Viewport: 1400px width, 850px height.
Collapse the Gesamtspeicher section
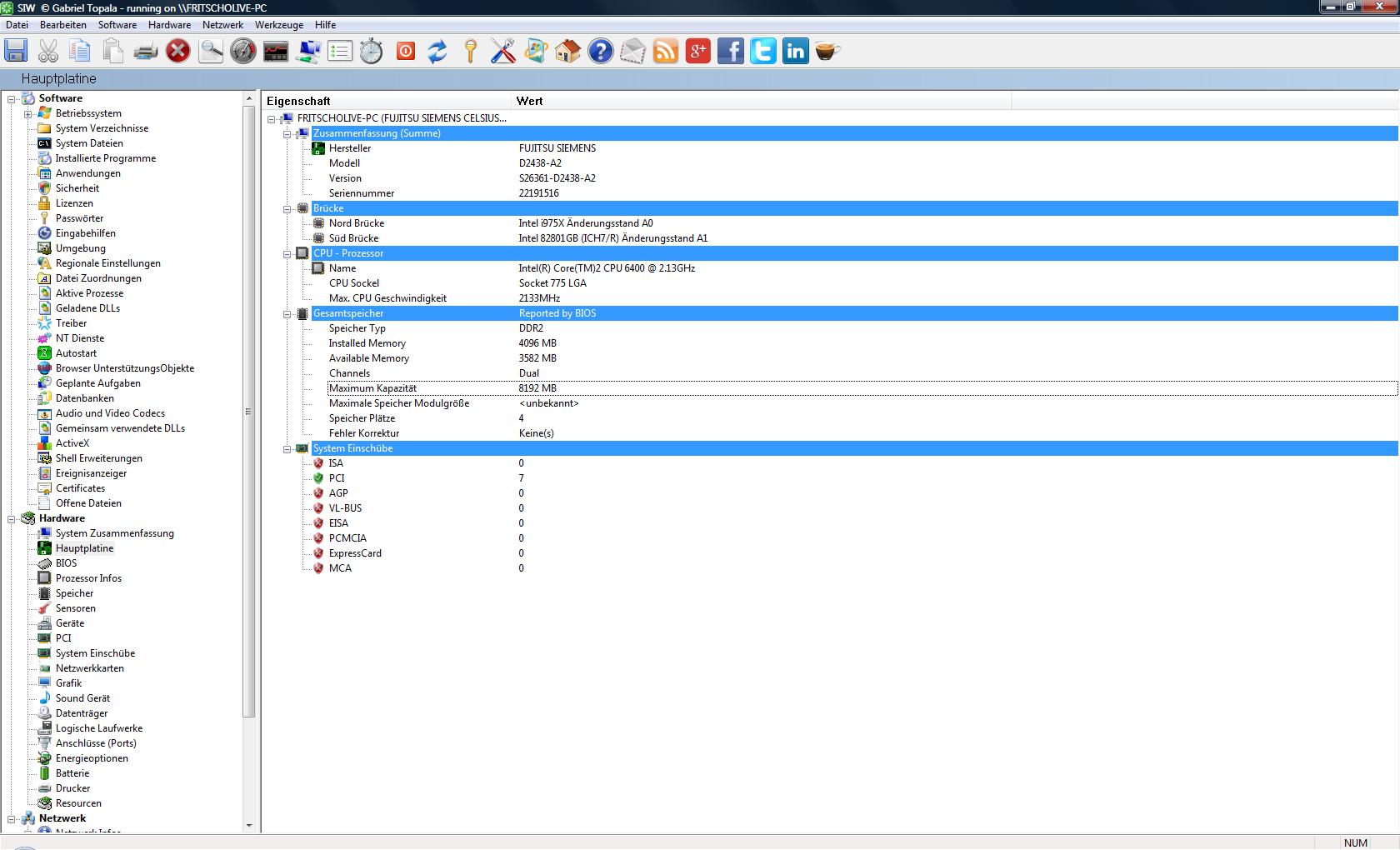pos(287,313)
